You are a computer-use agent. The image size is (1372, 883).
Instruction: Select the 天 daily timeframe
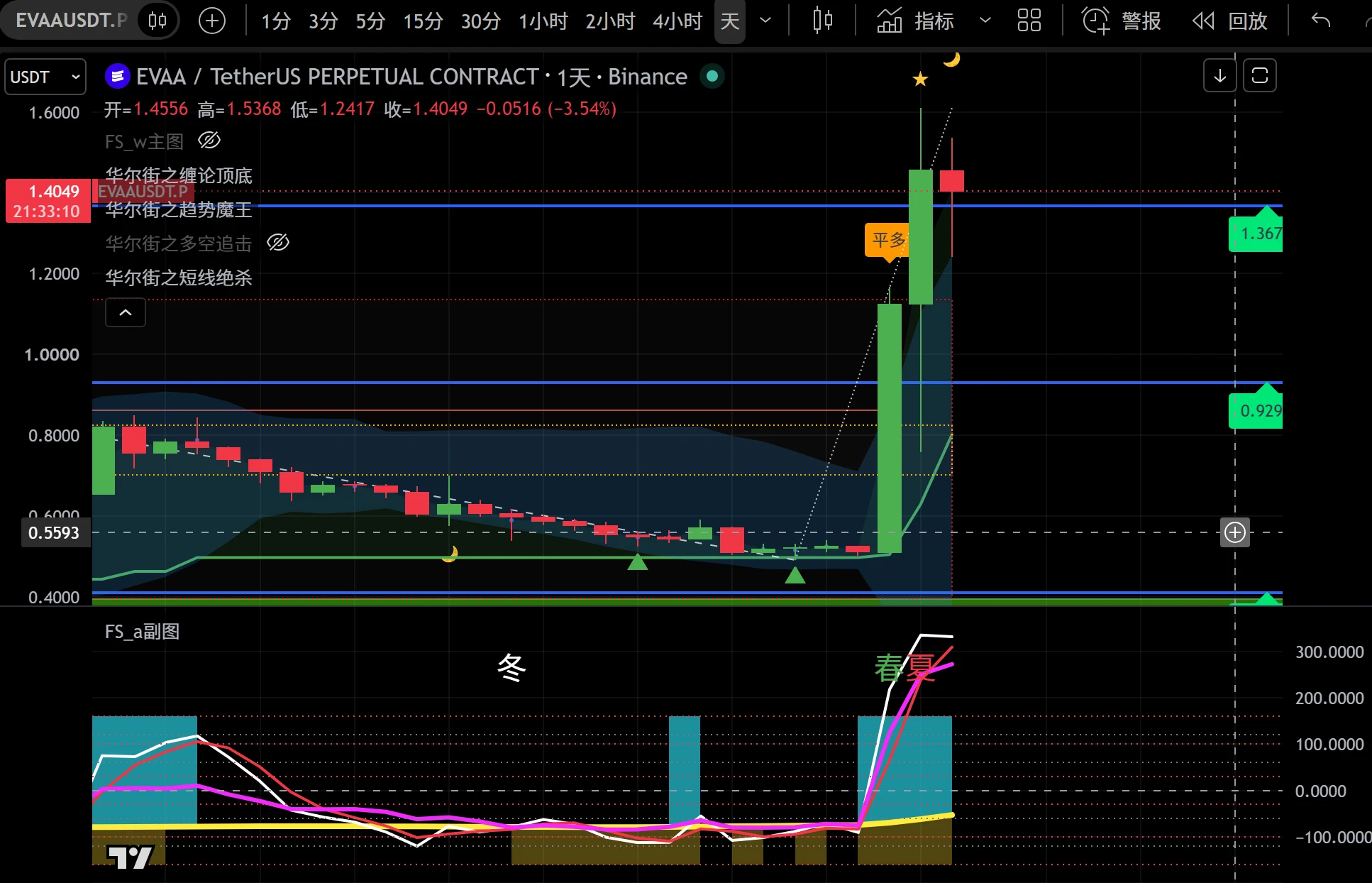click(730, 21)
